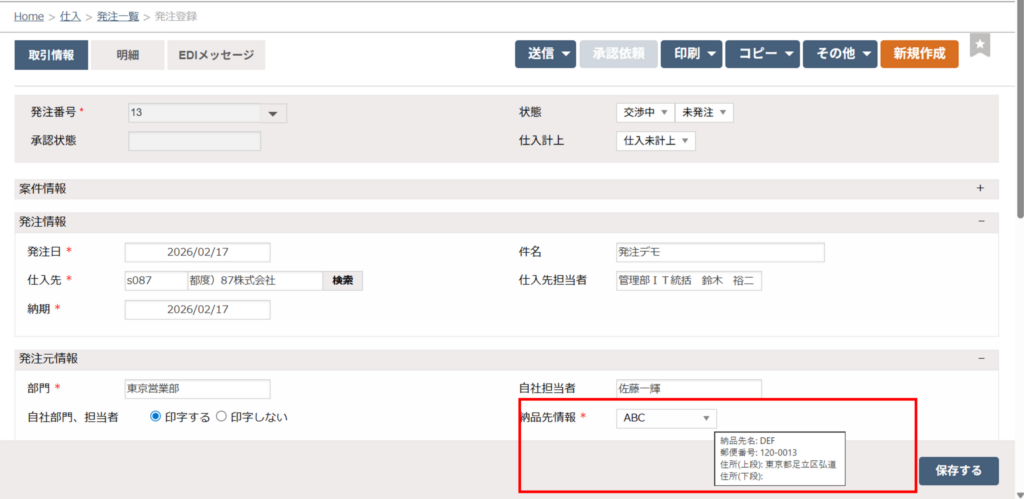Select the 印字する radio button
The height and width of the screenshot is (499, 1024).
(x=156, y=417)
